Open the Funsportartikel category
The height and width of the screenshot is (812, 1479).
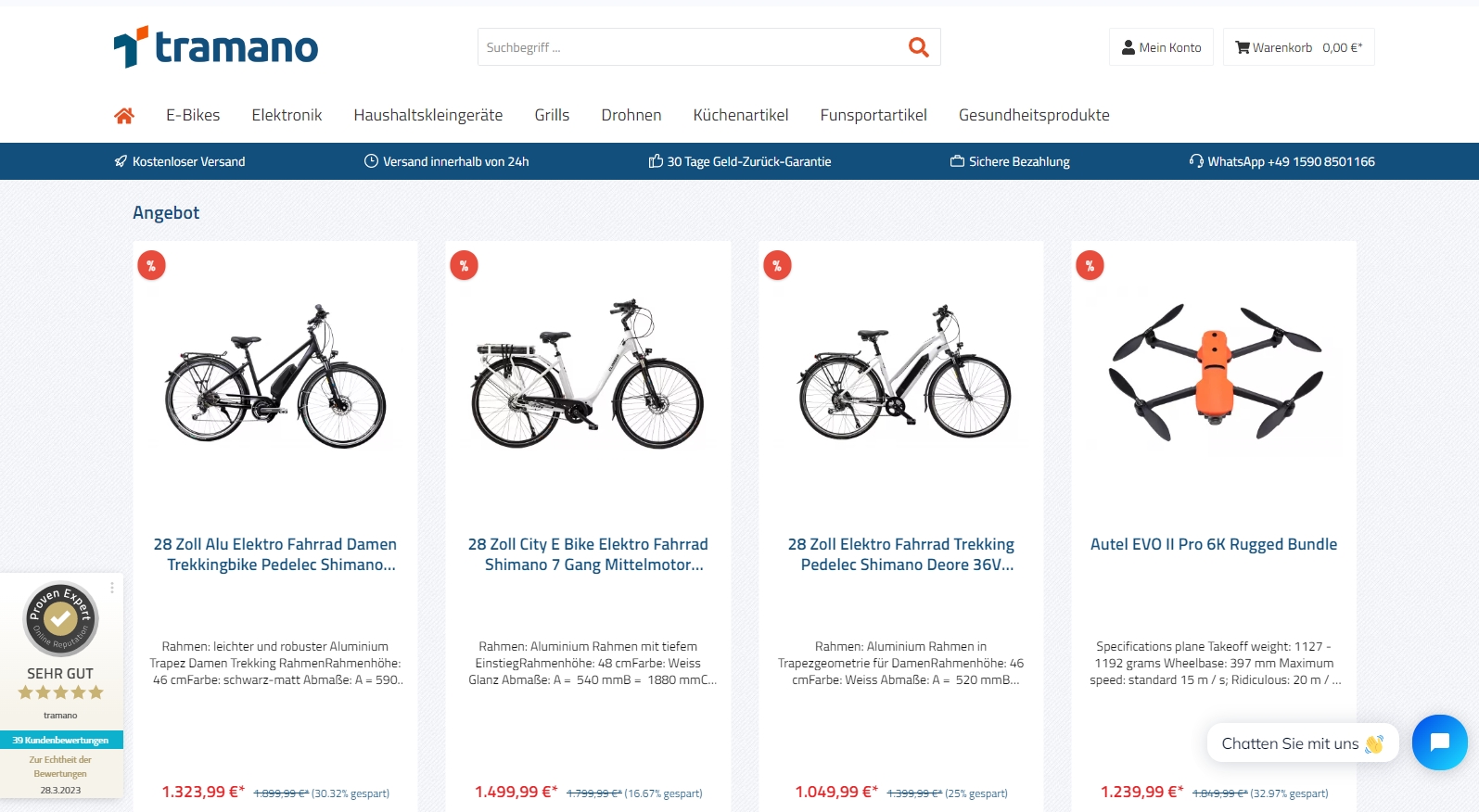(x=873, y=115)
